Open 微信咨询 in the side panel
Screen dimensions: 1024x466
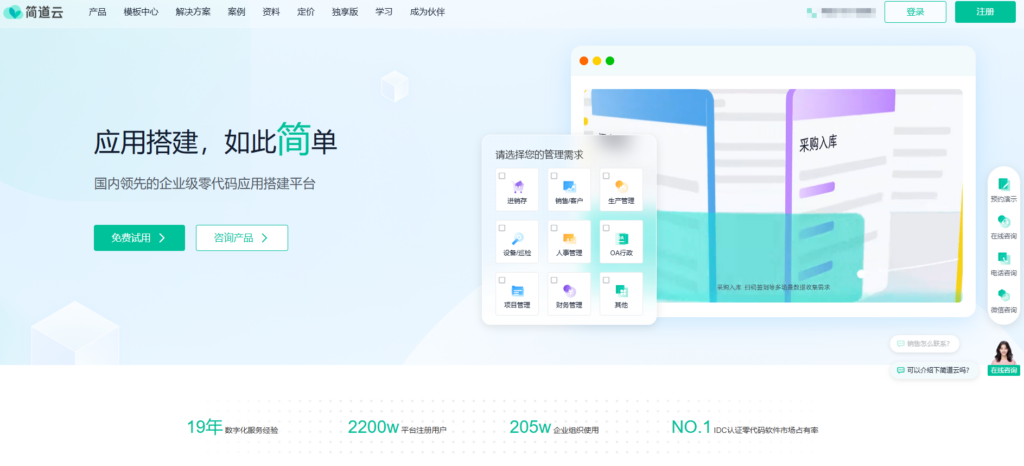click(x=1004, y=301)
